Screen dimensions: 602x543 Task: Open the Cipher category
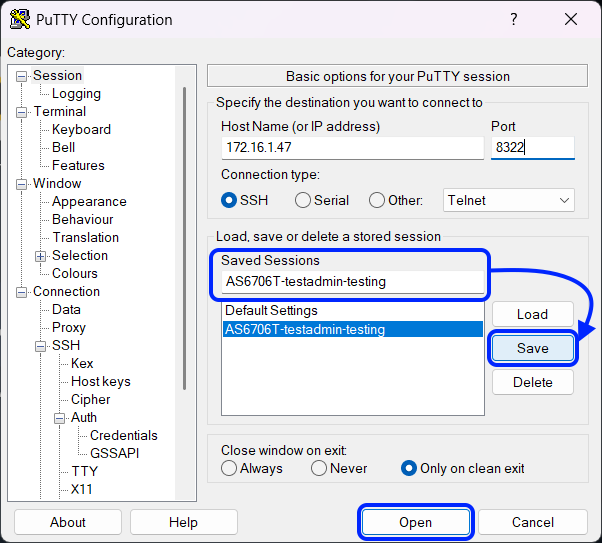(91, 399)
